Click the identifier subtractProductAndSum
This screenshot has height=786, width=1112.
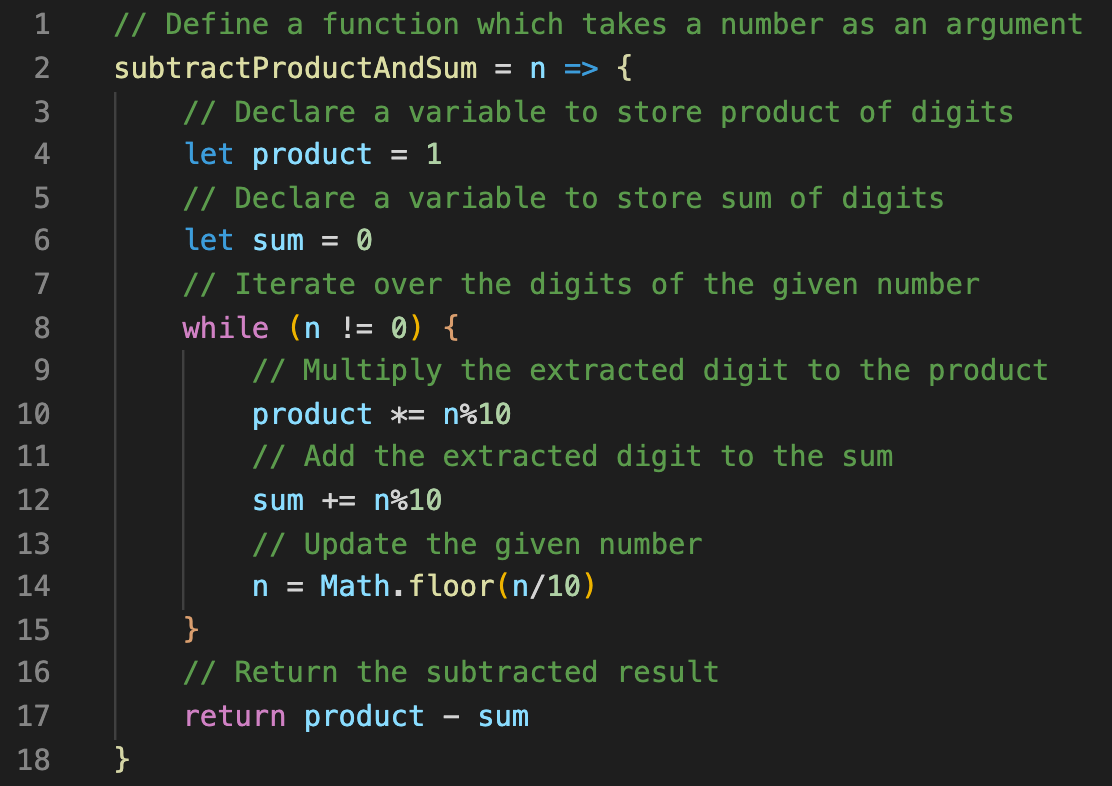[296, 68]
